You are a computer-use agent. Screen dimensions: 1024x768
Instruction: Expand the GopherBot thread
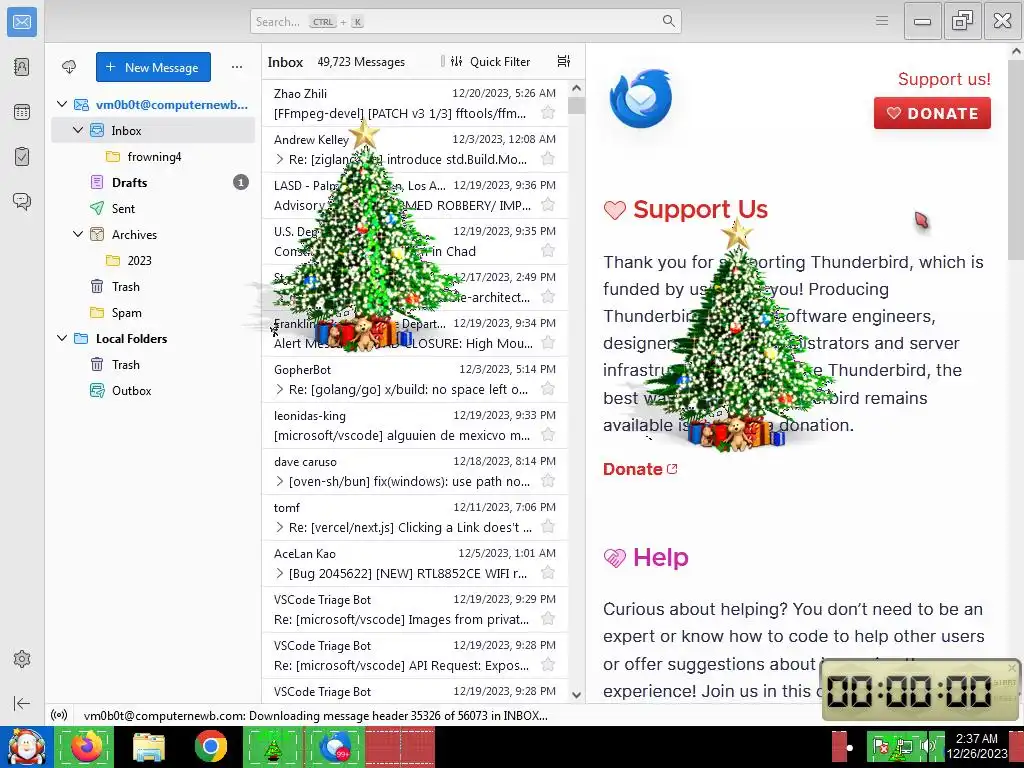tap(280, 389)
